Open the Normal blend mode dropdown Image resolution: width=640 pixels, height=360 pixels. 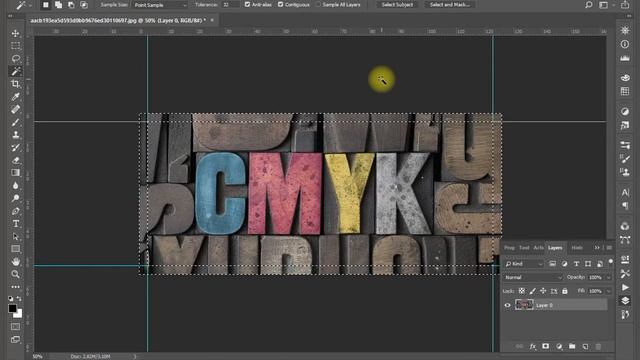(533, 278)
